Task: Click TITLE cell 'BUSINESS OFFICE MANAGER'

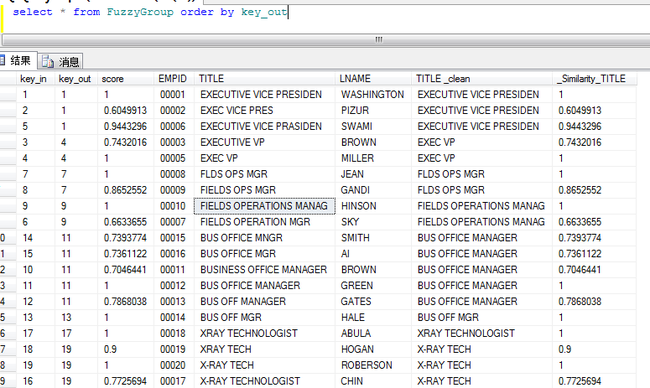Action: [x=264, y=270]
